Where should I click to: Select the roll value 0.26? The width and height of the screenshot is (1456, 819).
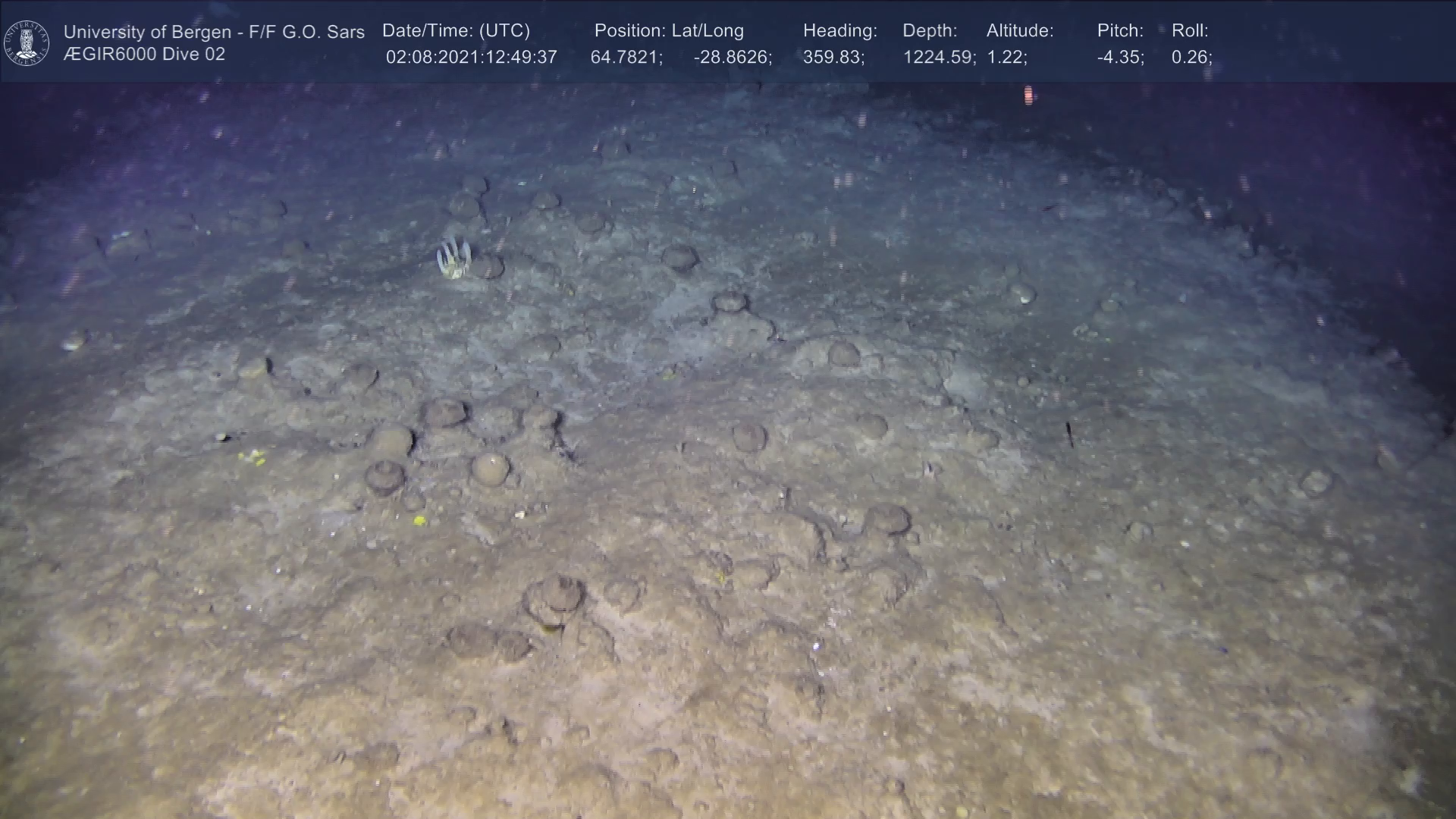[x=1191, y=58]
